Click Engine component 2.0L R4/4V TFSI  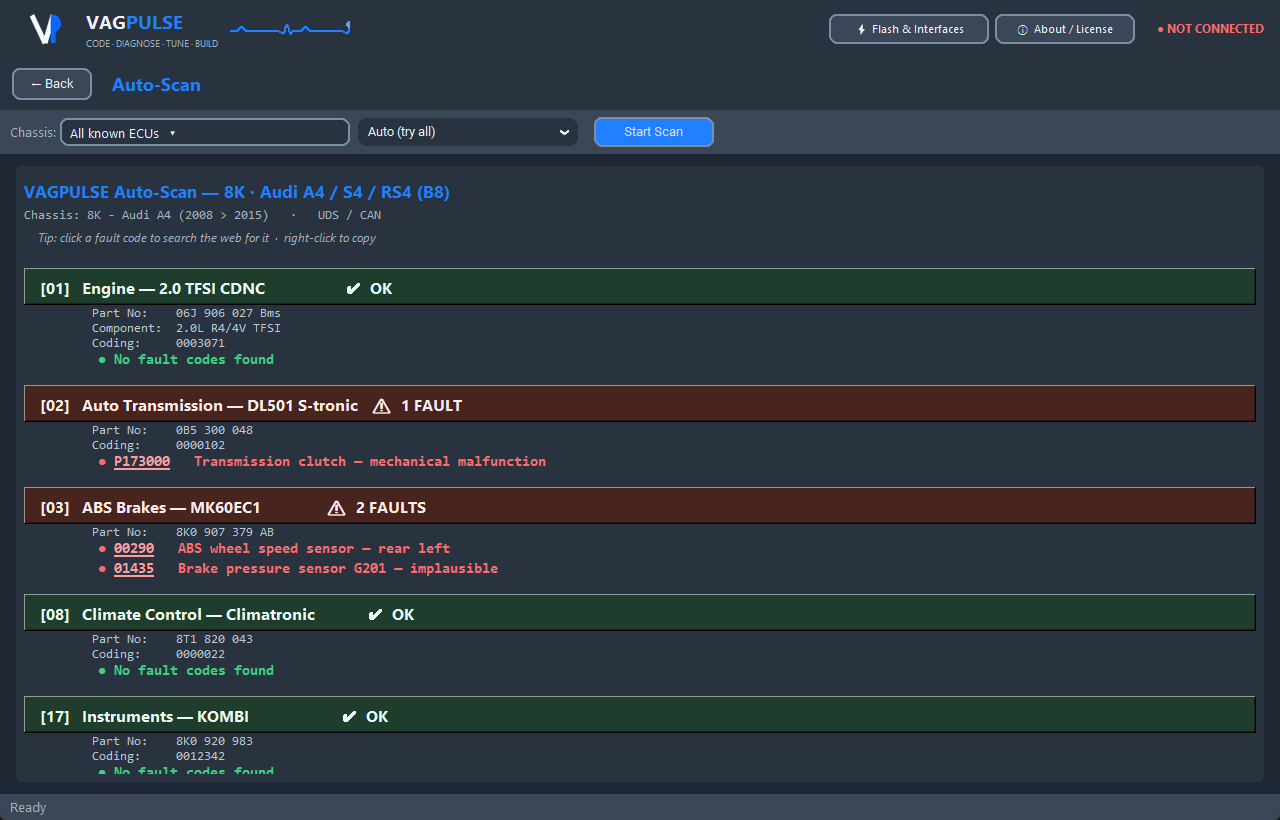click(x=228, y=328)
